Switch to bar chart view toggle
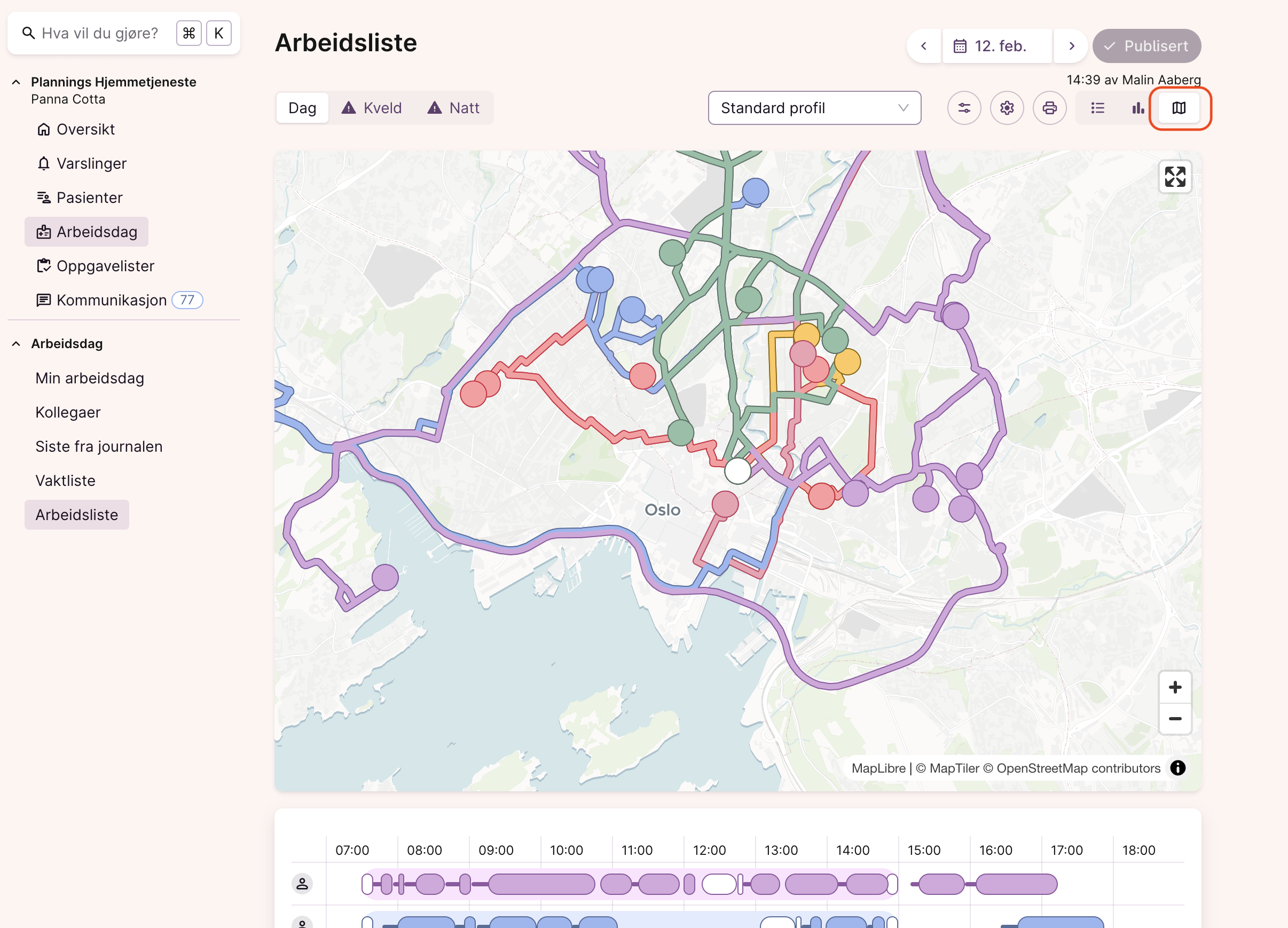Image resolution: width=1288 pixels, height=928 pixels. [1137, 108]
